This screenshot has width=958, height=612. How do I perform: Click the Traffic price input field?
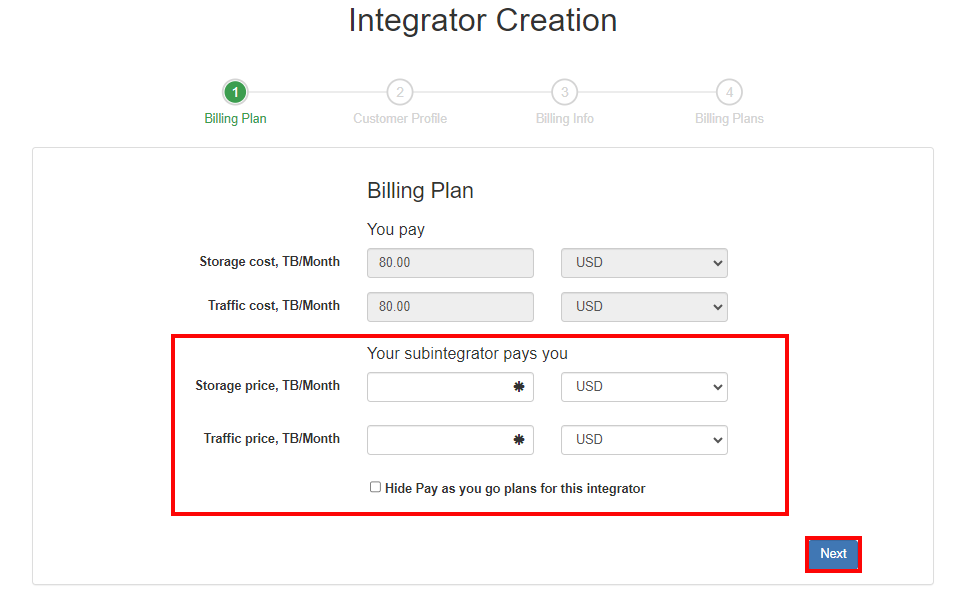click(x=450, y=440)
